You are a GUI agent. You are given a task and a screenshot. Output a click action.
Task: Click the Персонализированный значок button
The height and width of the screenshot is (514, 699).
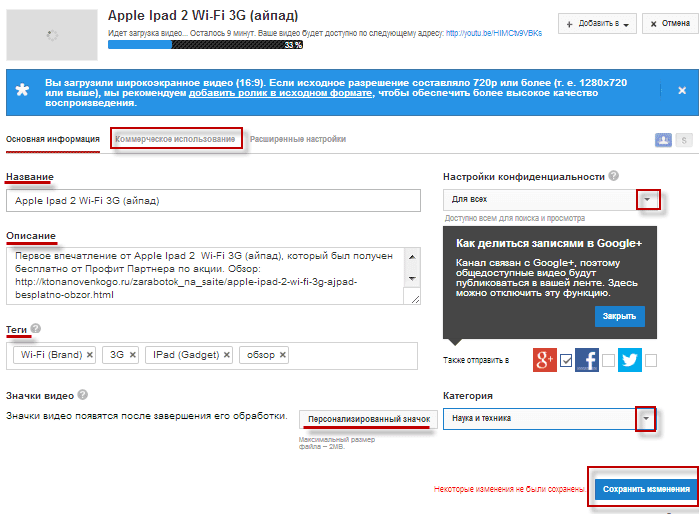(x=369, y=419)
